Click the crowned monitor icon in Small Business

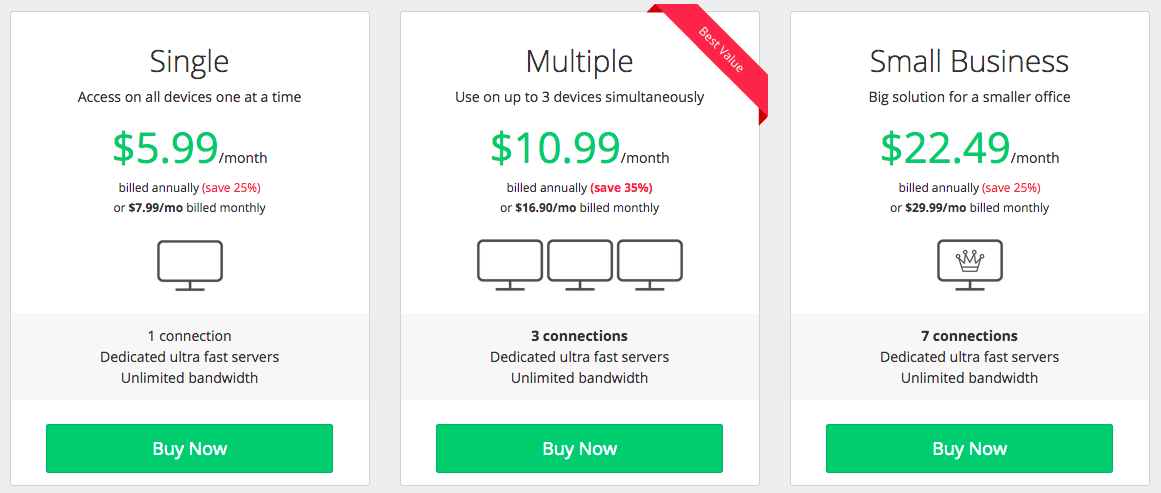tap(970, 265)
